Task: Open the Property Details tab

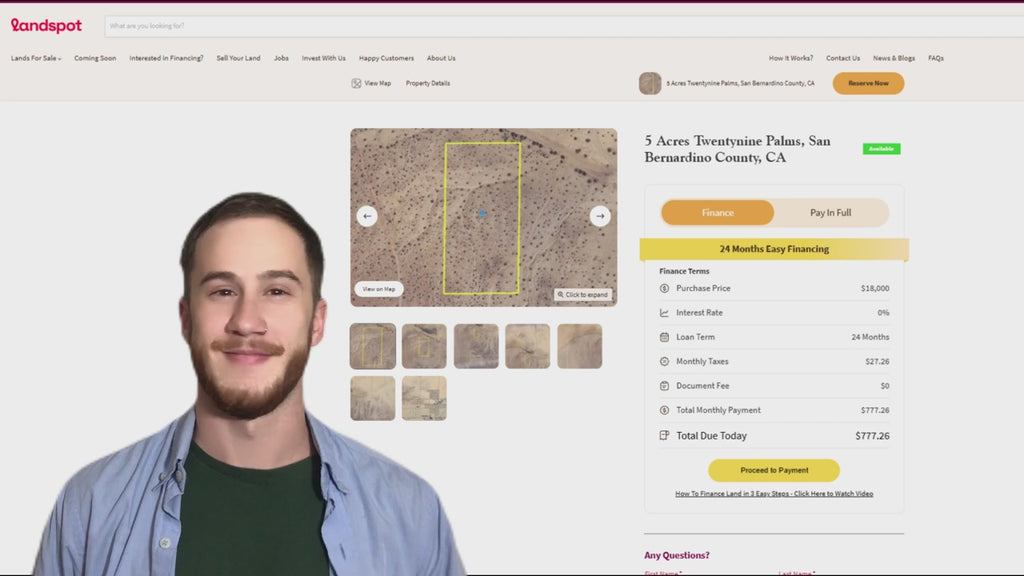Action: (x=427, y=83)
